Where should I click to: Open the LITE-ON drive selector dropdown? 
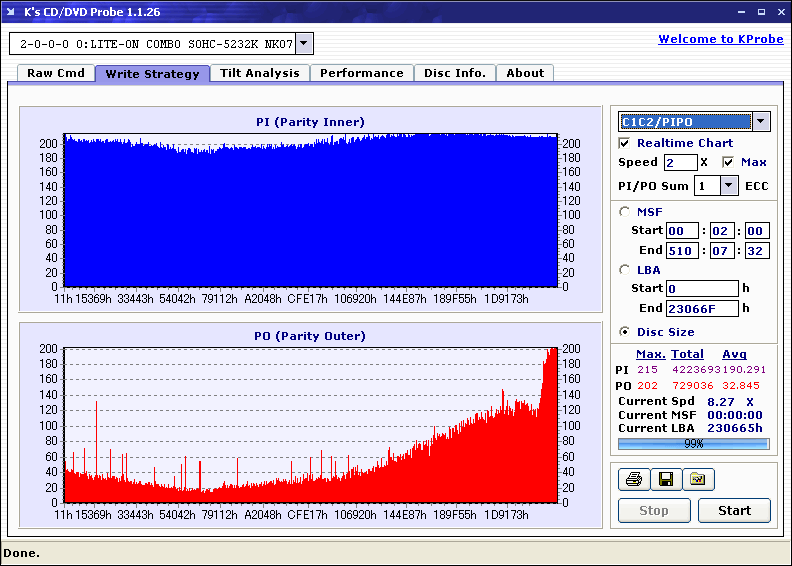[x=304, y=44]
